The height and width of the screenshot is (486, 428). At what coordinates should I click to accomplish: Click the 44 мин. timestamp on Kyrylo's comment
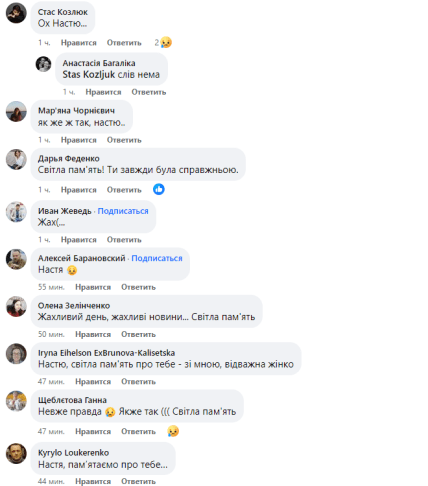point(51,481)
